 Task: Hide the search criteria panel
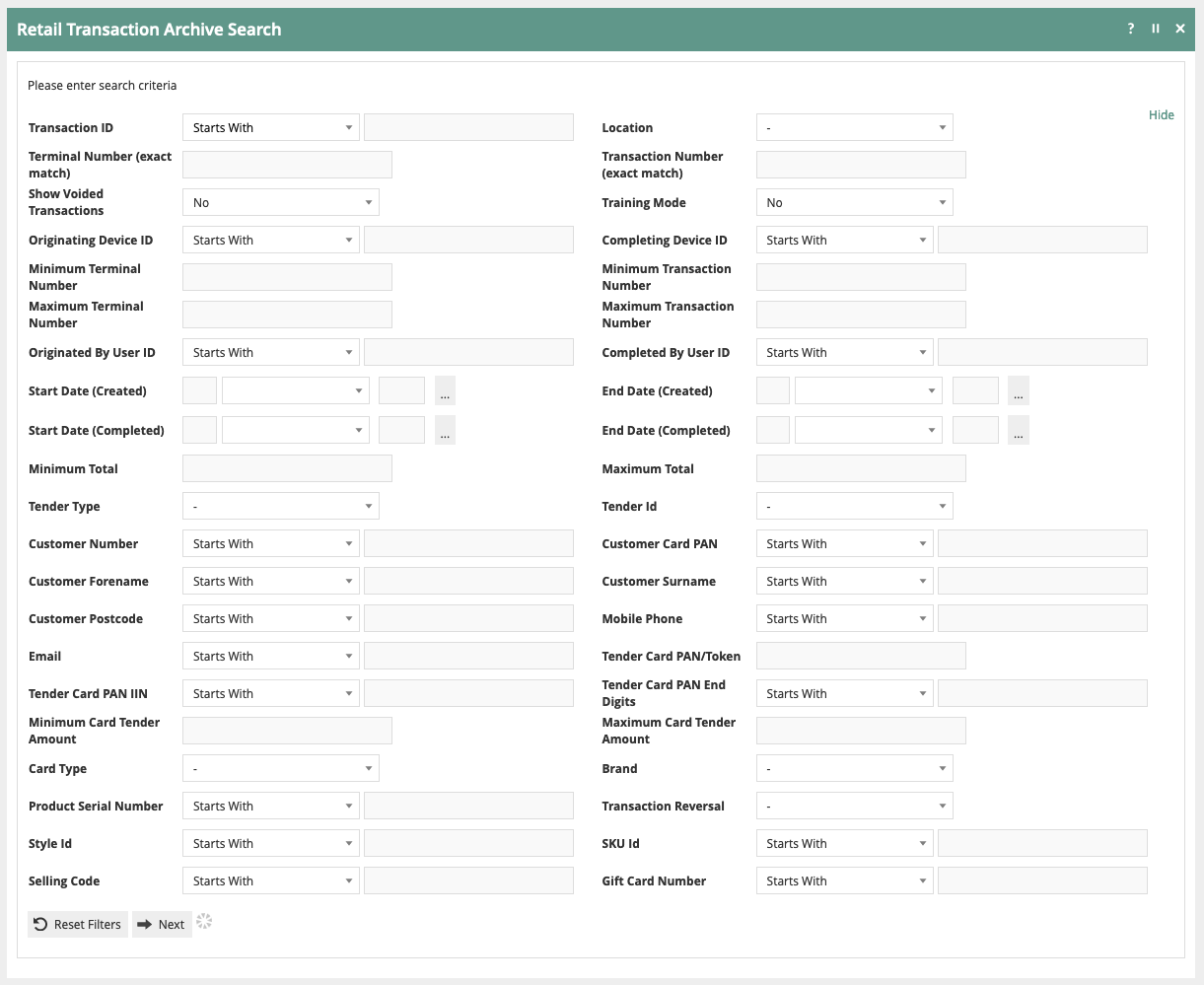[1161, 114]
